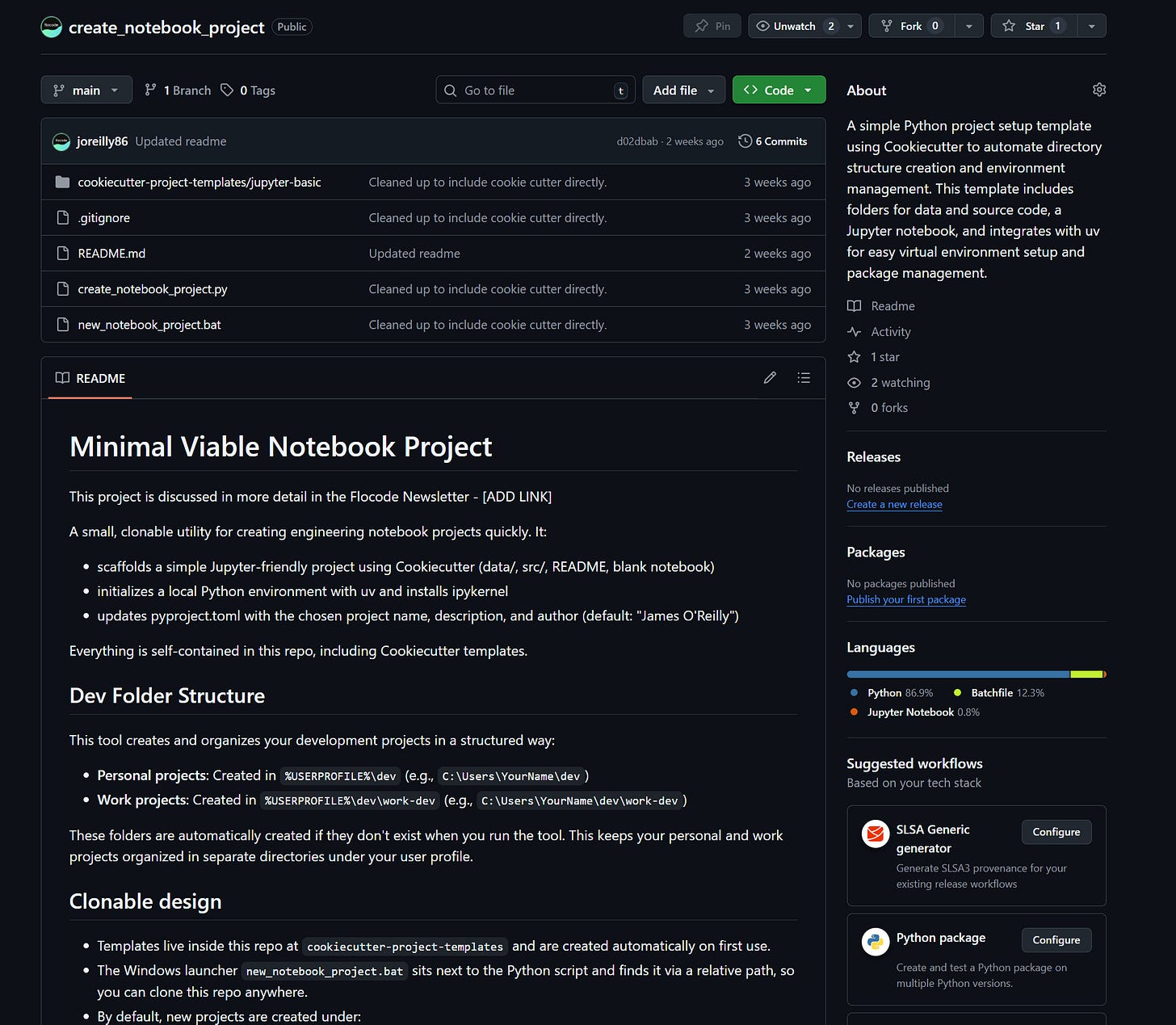Open the Updated readme commit message
The image size is (1176, 1025).
pos(181,141)
